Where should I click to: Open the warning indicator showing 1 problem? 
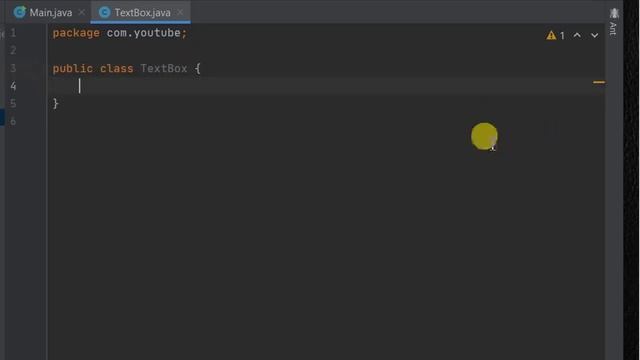[x=556, y=36]
